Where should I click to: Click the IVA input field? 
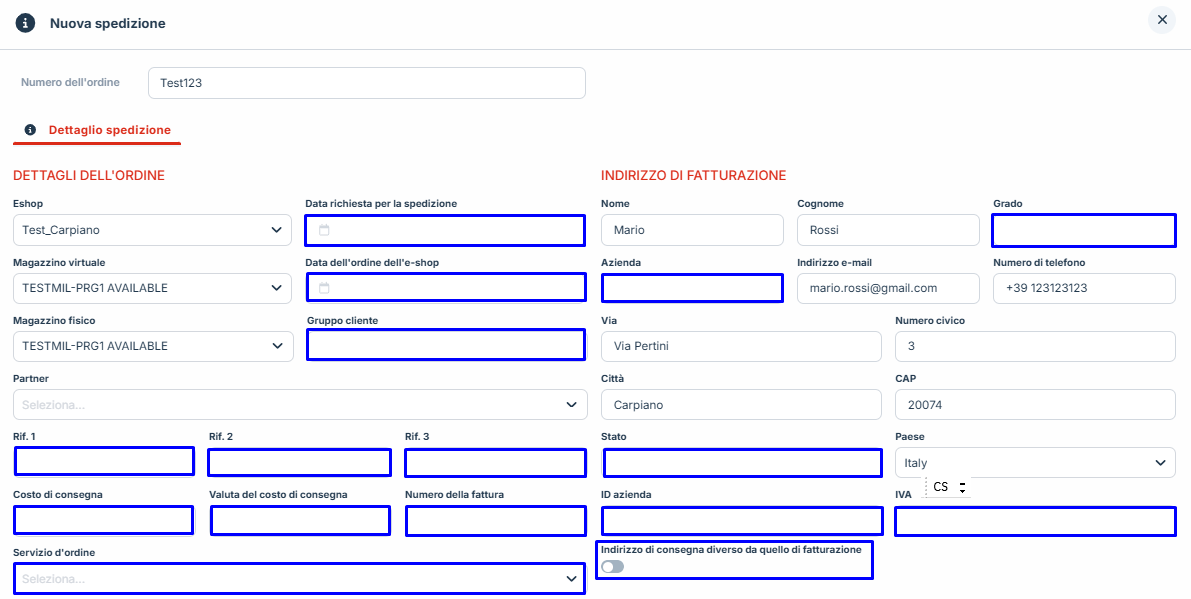[x=1034, y=522]
